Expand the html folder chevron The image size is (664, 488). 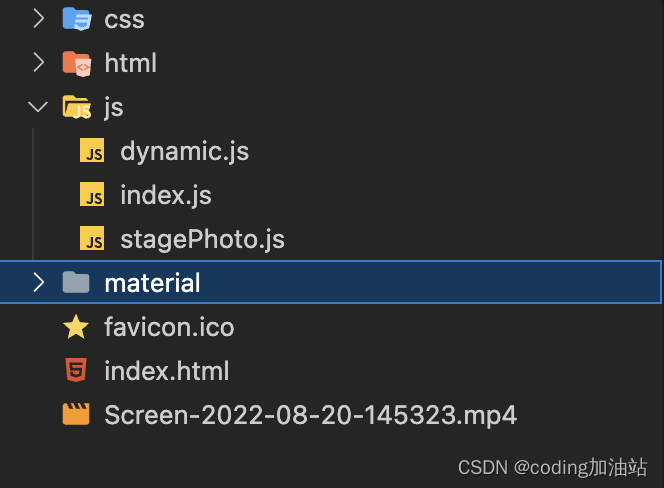pos(39,63)
